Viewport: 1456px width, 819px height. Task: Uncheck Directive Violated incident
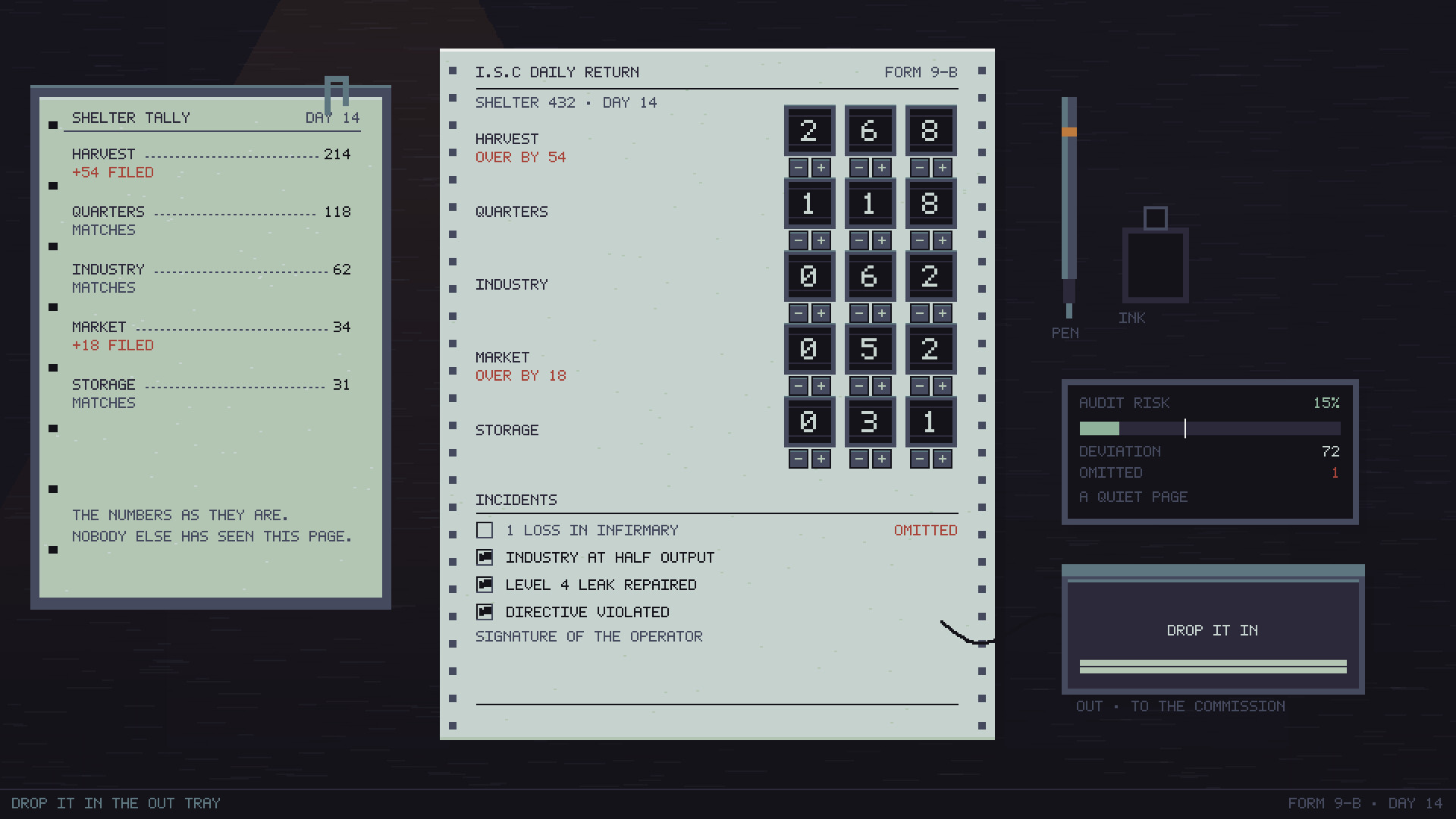(x=485, y=612)
